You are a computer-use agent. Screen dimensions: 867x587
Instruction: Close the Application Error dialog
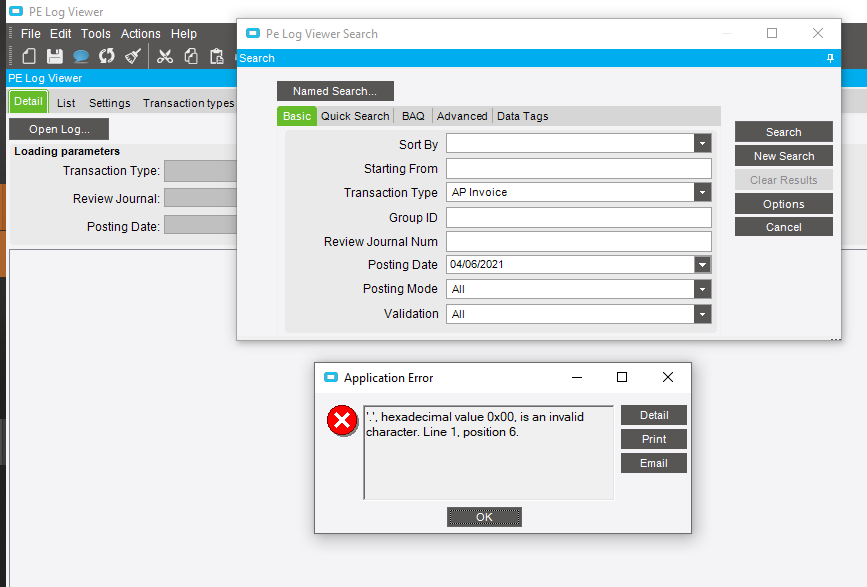click(668, 377)
